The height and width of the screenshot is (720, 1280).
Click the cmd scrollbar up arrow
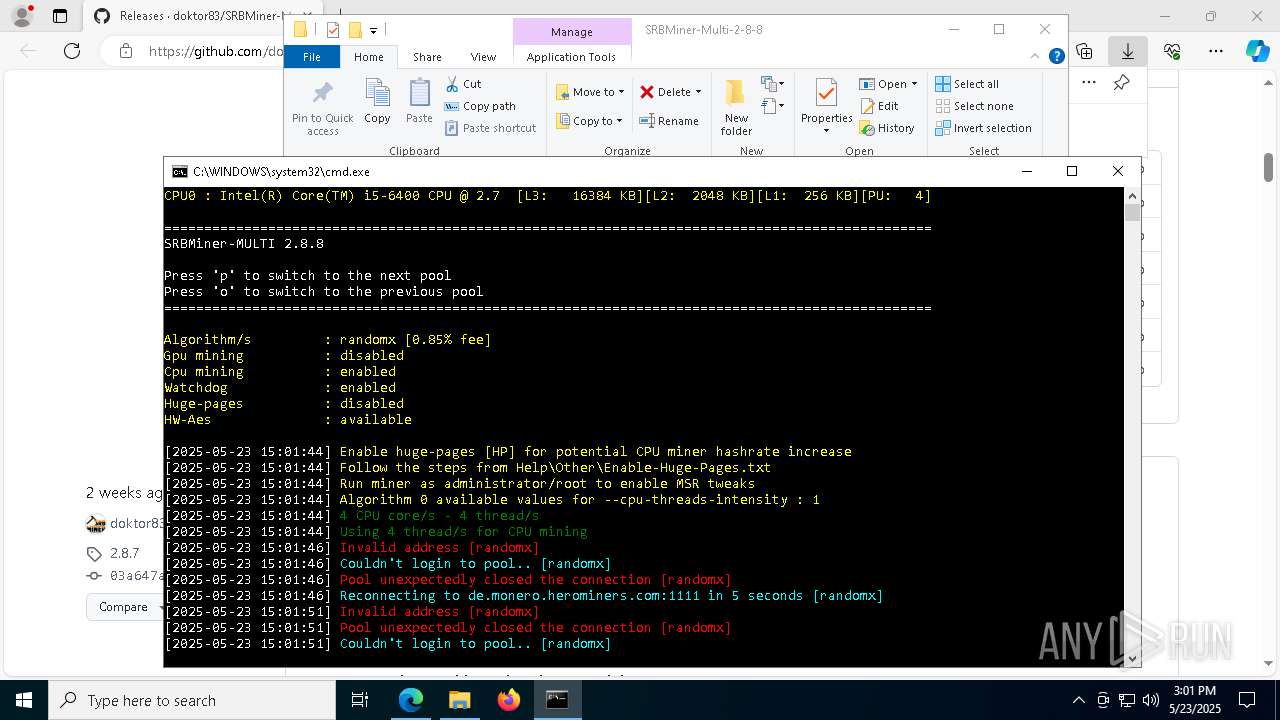pos(1133,195)
